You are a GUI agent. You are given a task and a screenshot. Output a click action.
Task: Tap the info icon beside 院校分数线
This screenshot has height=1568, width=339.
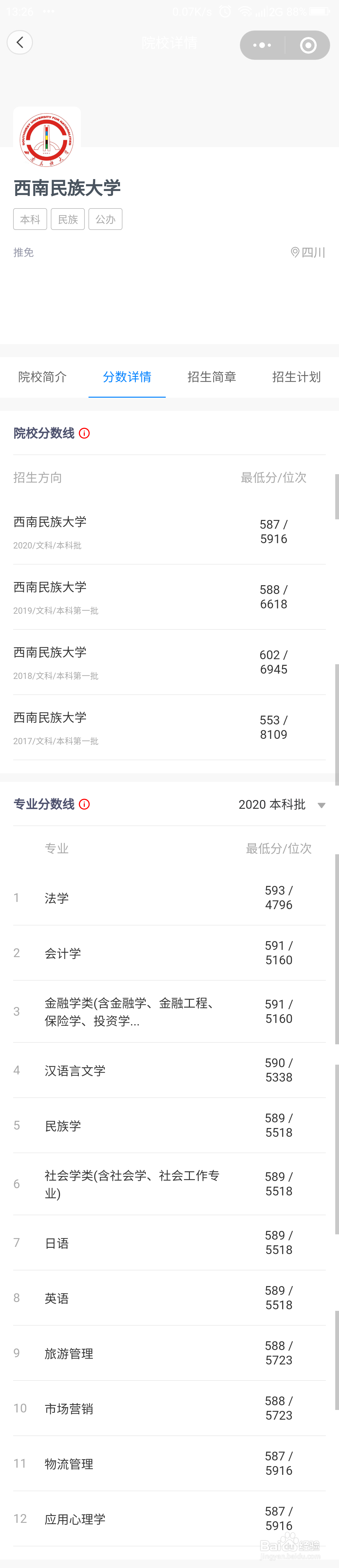click(x=85, y=433)
